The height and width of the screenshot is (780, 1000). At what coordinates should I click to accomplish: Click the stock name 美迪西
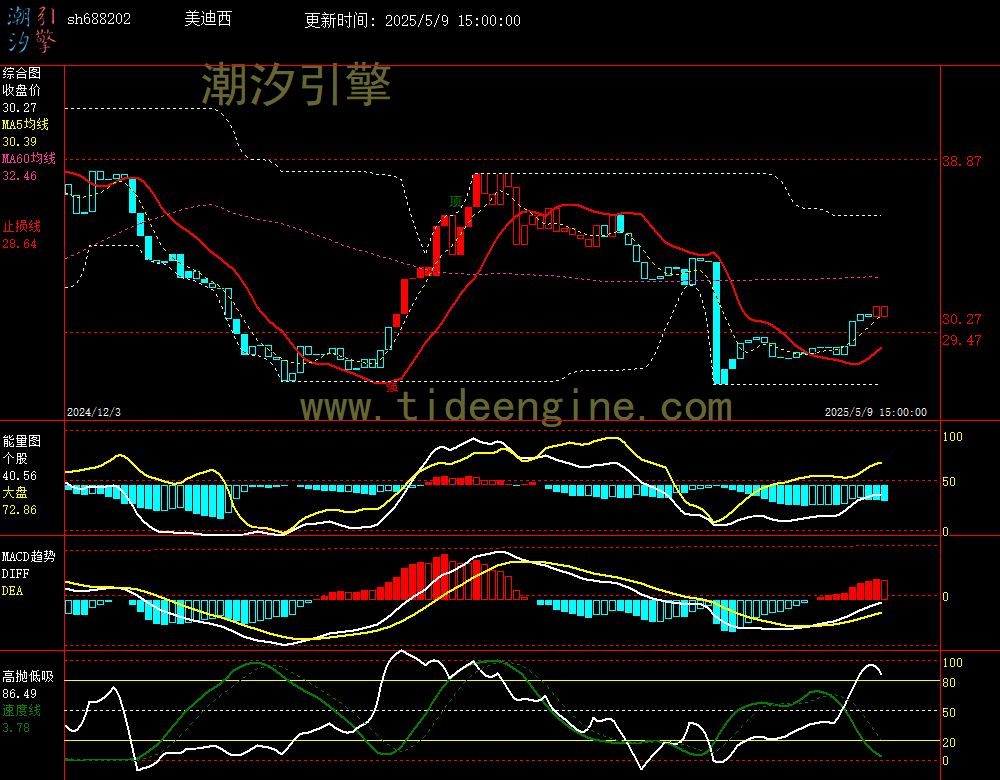click(x=208, y=19)
